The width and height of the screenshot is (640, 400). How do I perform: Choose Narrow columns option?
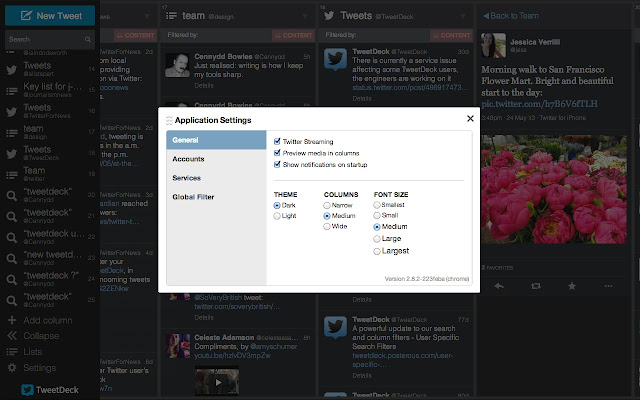point(327,205)
